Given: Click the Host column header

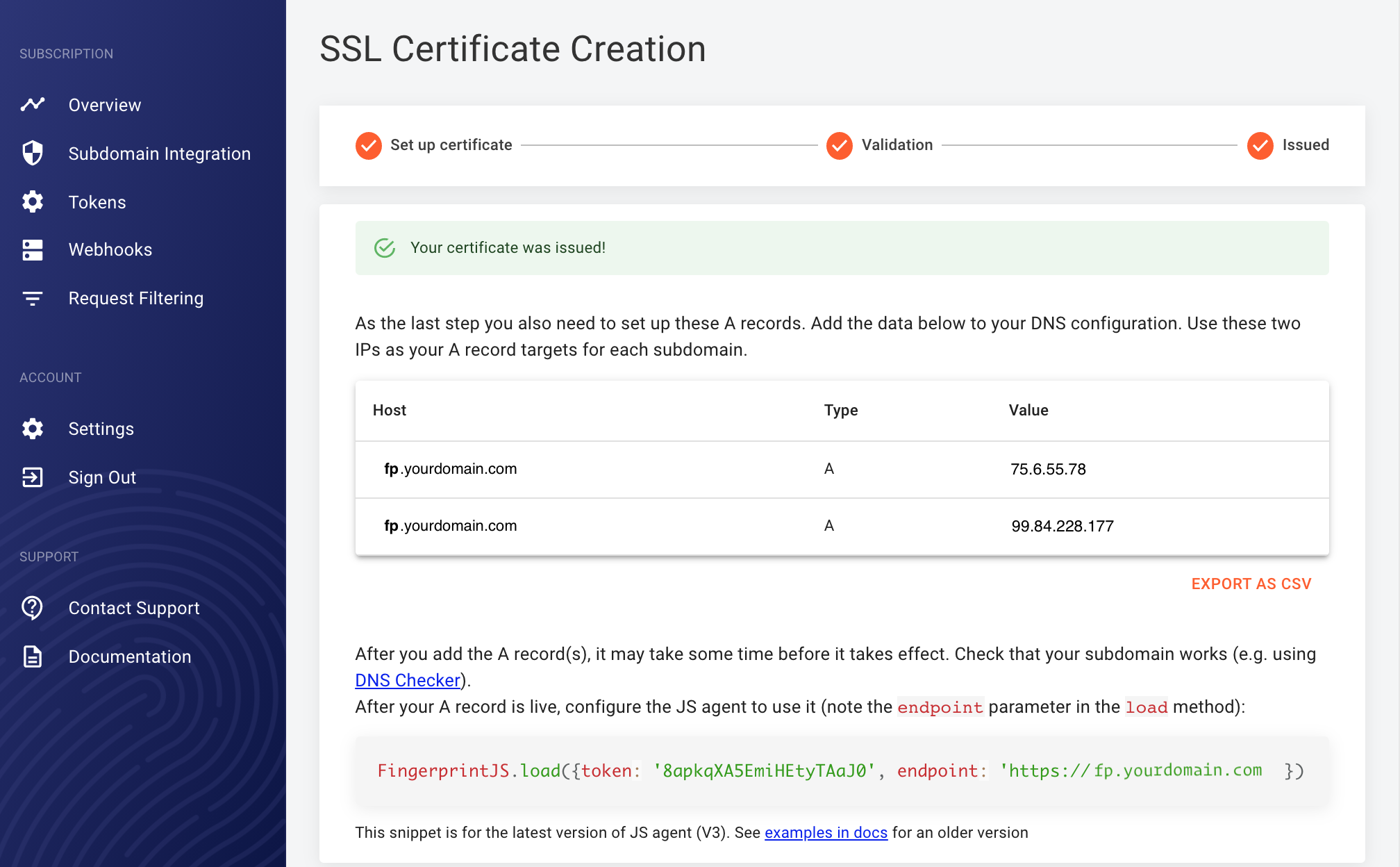Looking at the screenshot, I should 390,411.
